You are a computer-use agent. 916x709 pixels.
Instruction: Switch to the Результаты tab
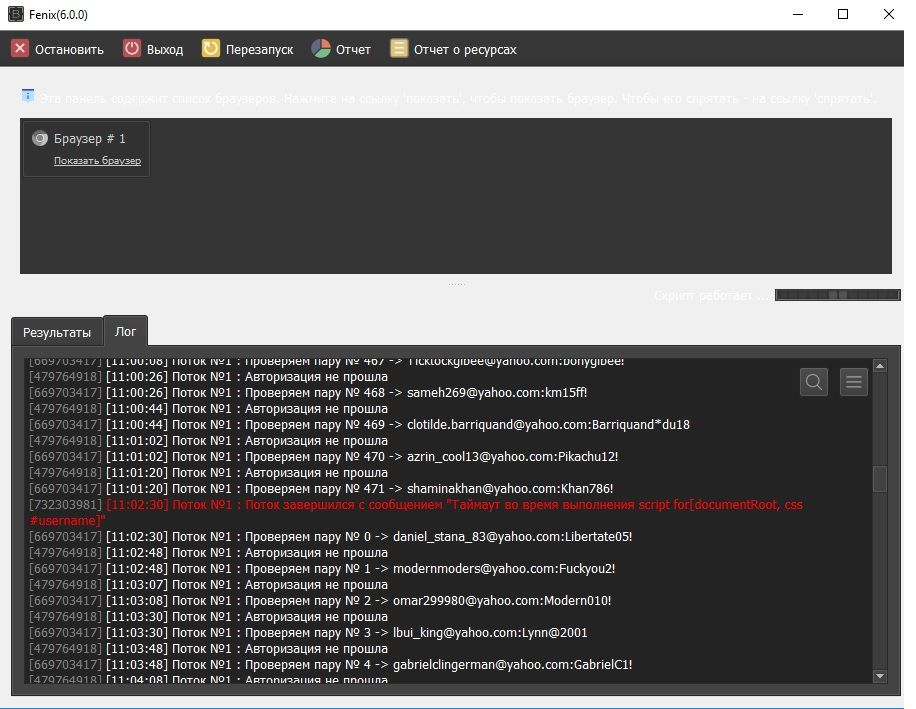point(57,332)
